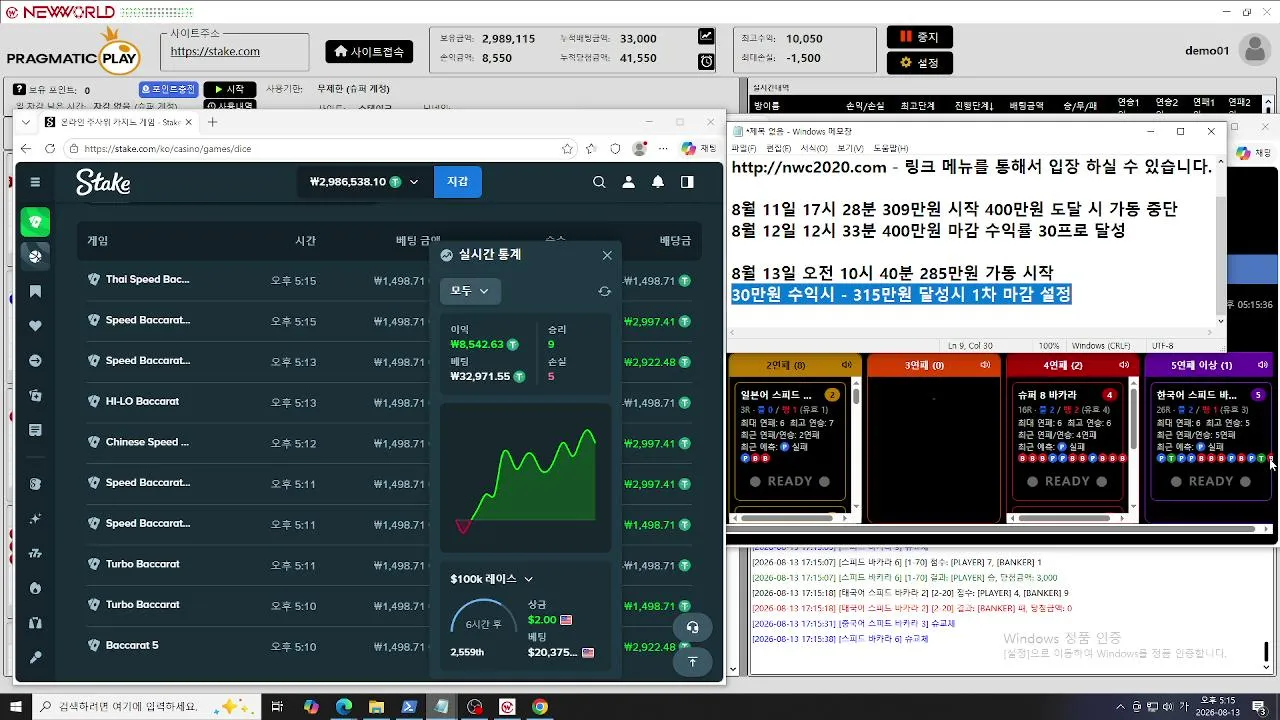The image size is (1280, 720).
Task: Open File Explorer from the taskbar
Action: [376, 707]
